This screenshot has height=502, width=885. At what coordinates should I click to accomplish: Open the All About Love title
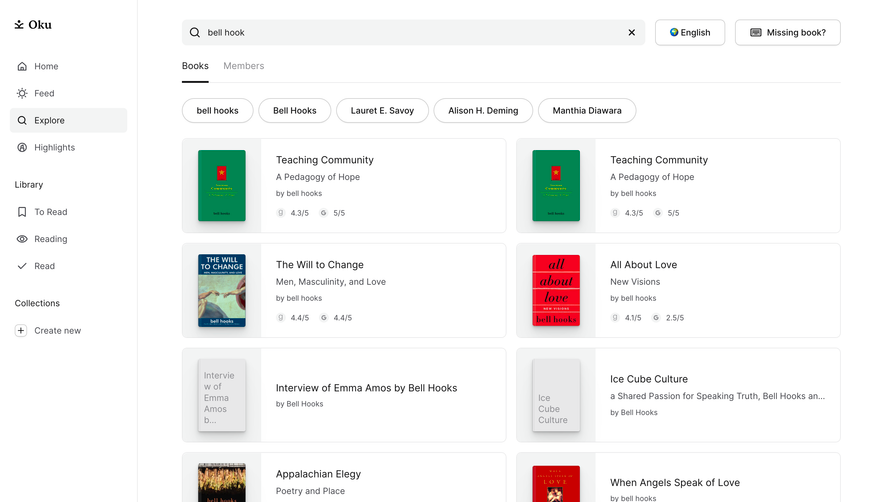coord(643,265)
